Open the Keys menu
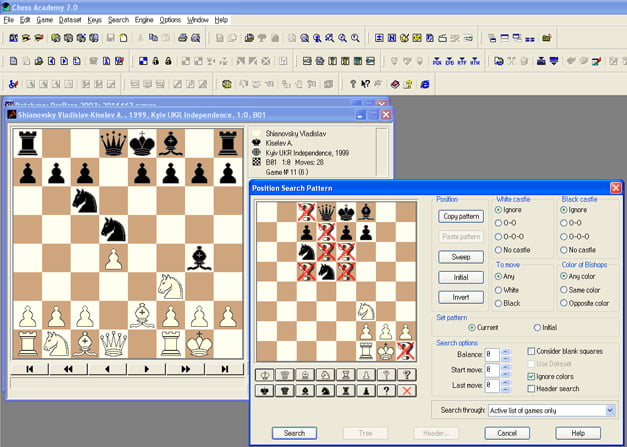Viewport: 627px width, 447px height. (94, 20)
